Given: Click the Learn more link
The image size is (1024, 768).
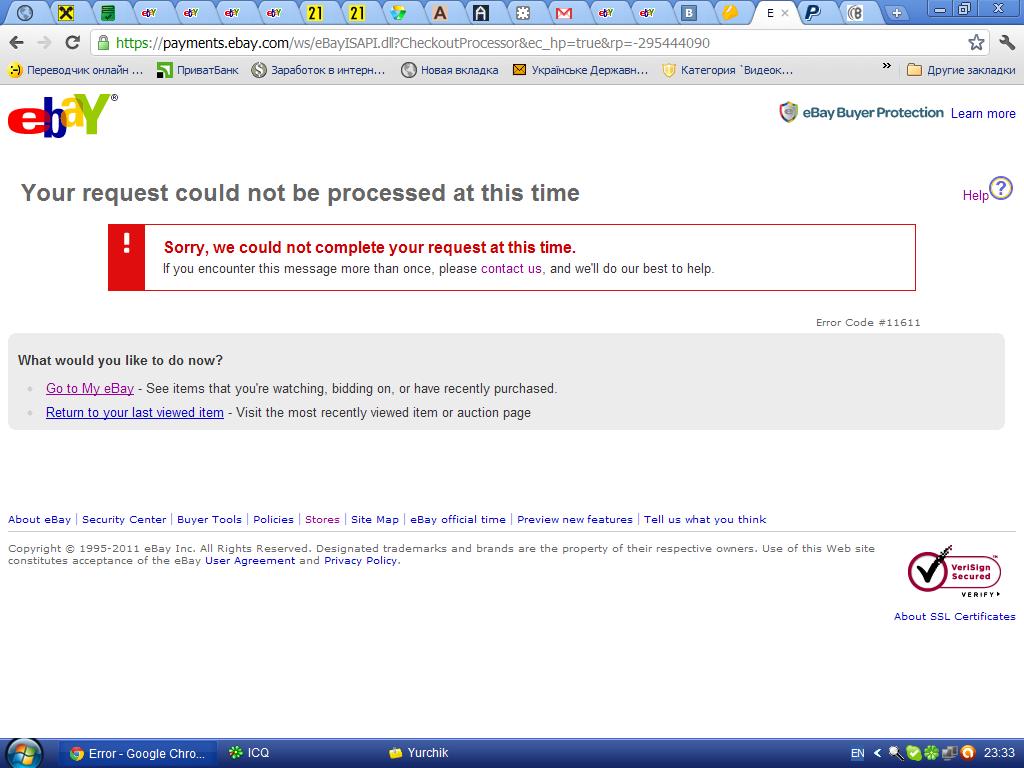Looking at the screenshot, I should tap(983, 114).
